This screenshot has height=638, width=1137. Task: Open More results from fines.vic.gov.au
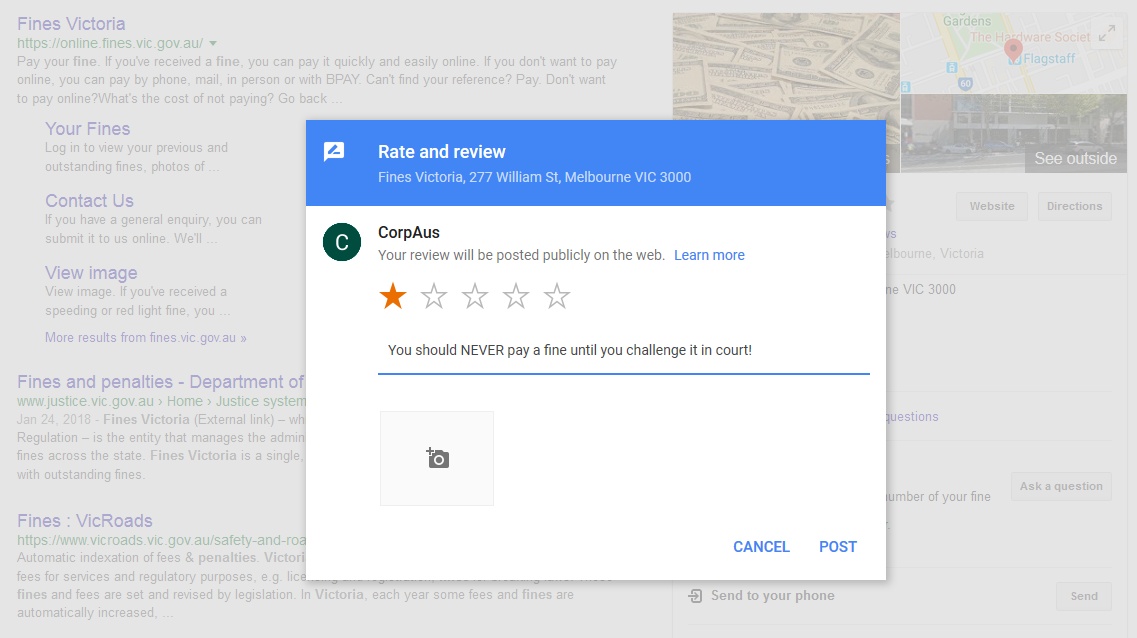pos(146,338)
